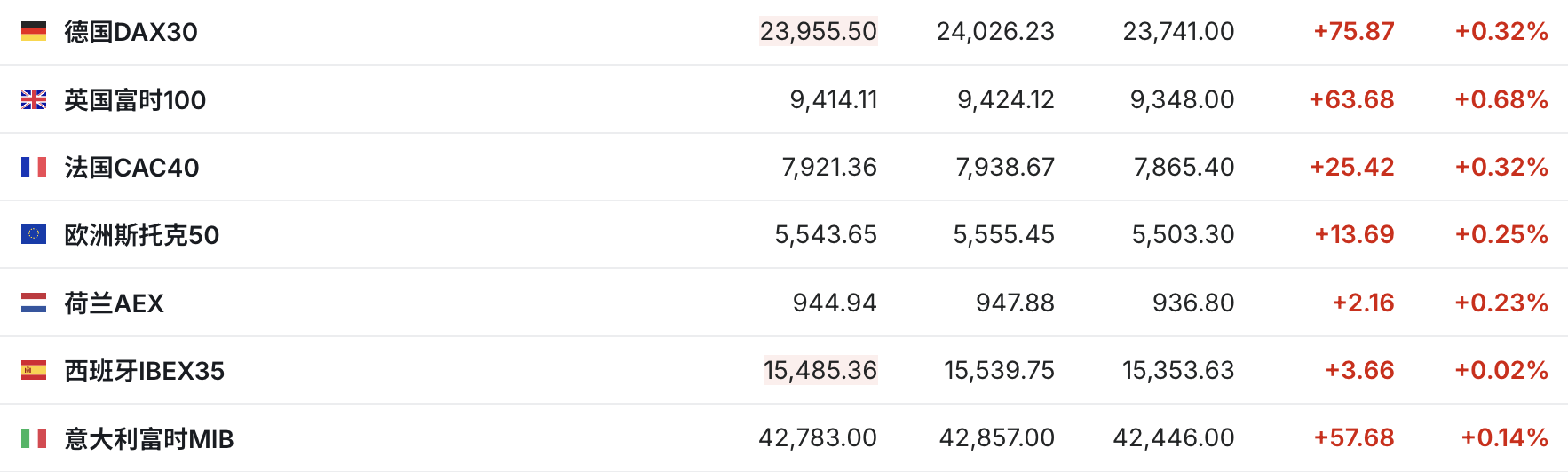Click the Netherlands flag icon
The image size is (1568, 472).
coord(34,303)
